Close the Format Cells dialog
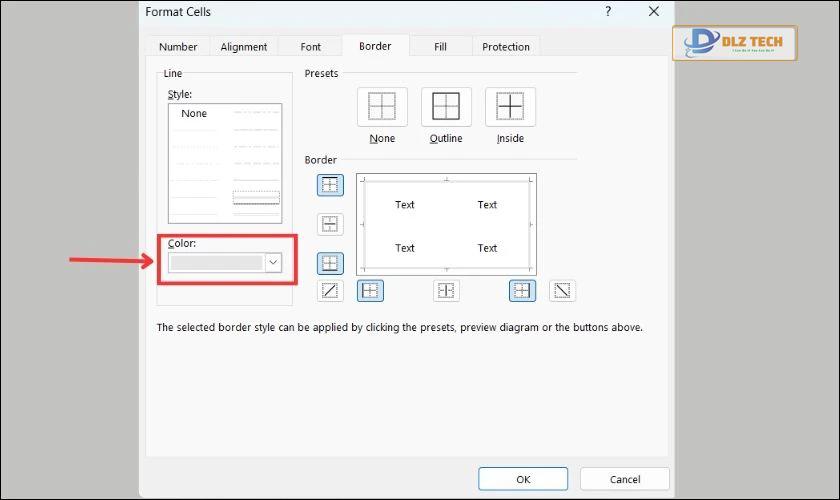840x500 pixels. [654, 11]
